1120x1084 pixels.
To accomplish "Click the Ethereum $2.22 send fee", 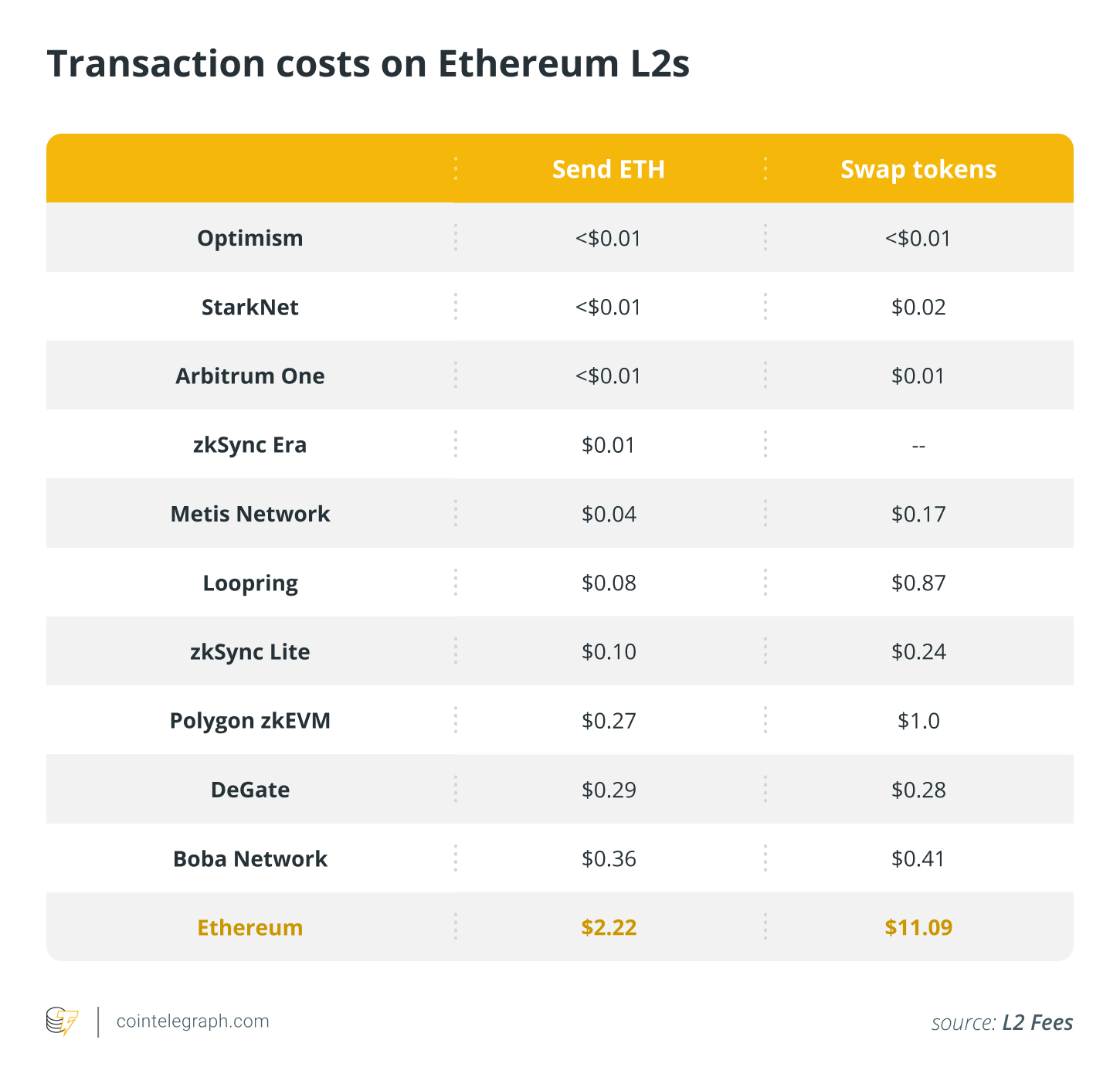I will click(609, 927).
